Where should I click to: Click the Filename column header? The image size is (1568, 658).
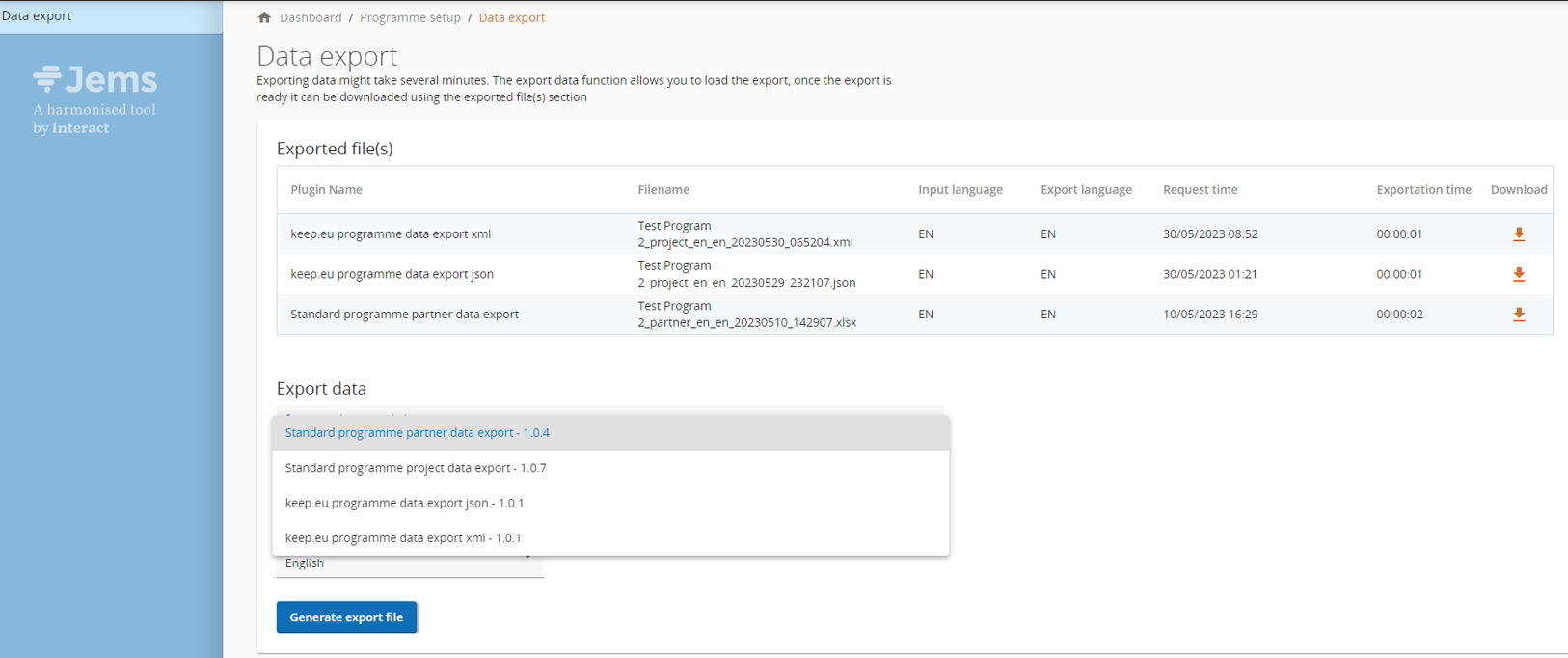[x=663, y=190]
